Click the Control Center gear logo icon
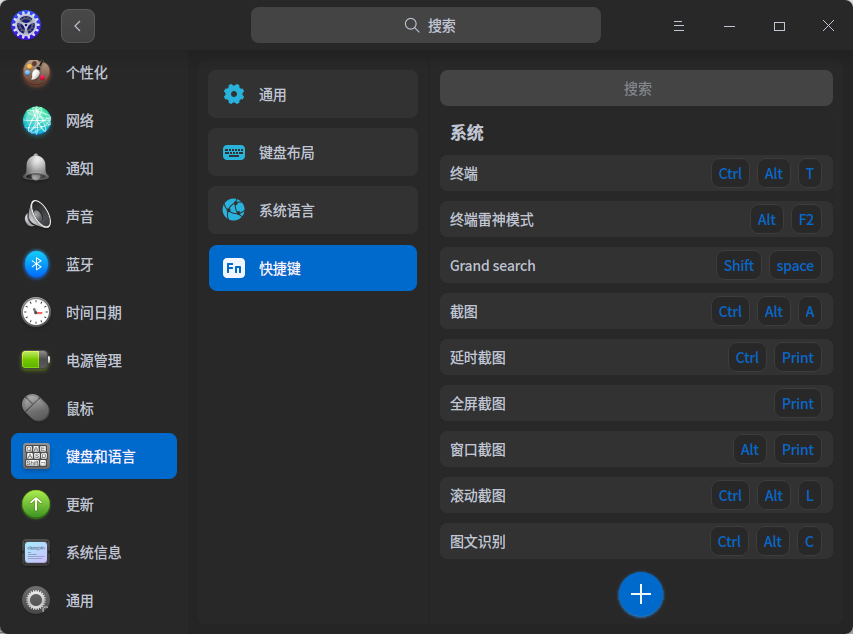The height and width of the screenshot is (634, 853). pos(26,25)
